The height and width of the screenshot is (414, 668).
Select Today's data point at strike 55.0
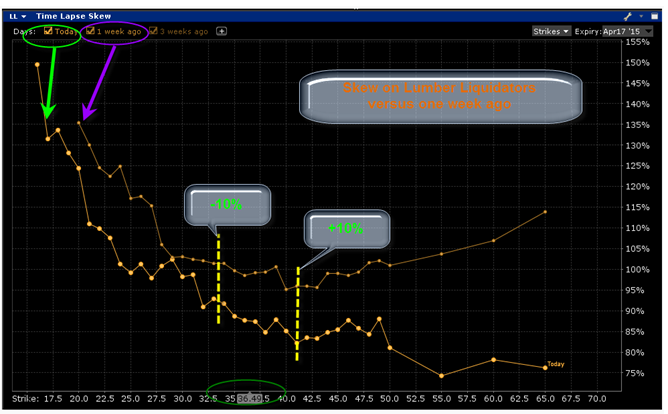442,376
